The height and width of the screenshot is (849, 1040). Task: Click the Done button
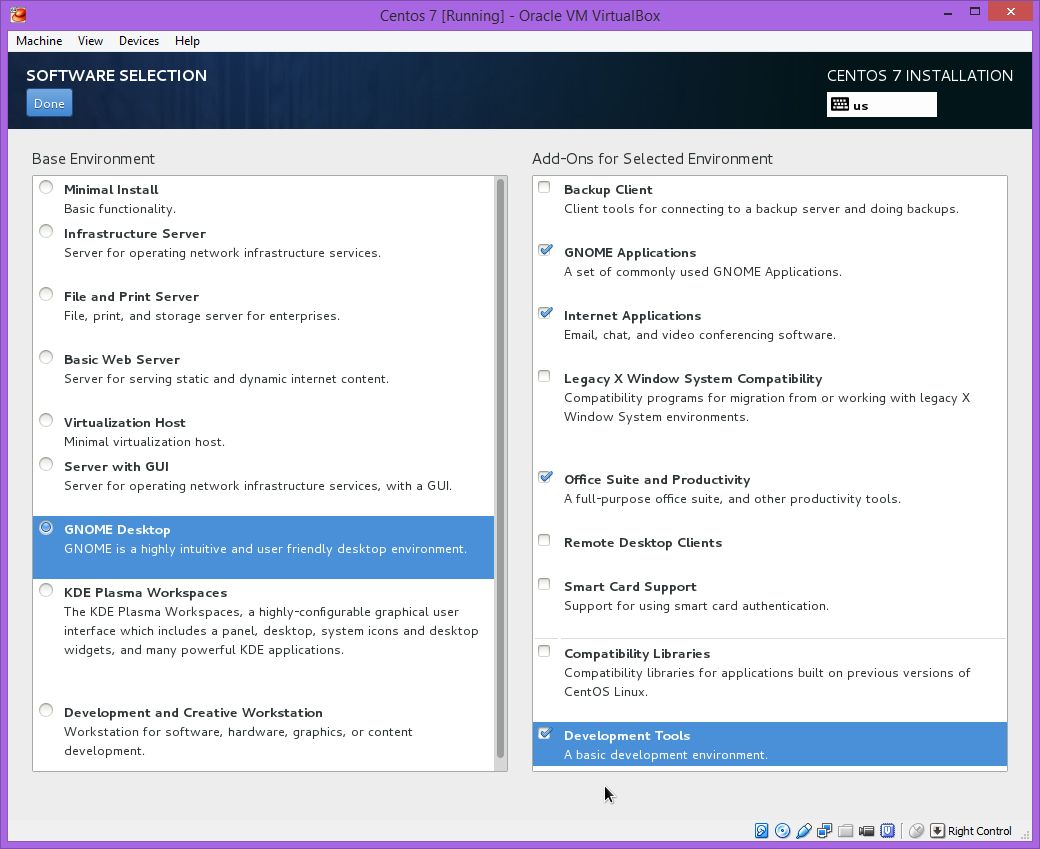coord(49,103)
